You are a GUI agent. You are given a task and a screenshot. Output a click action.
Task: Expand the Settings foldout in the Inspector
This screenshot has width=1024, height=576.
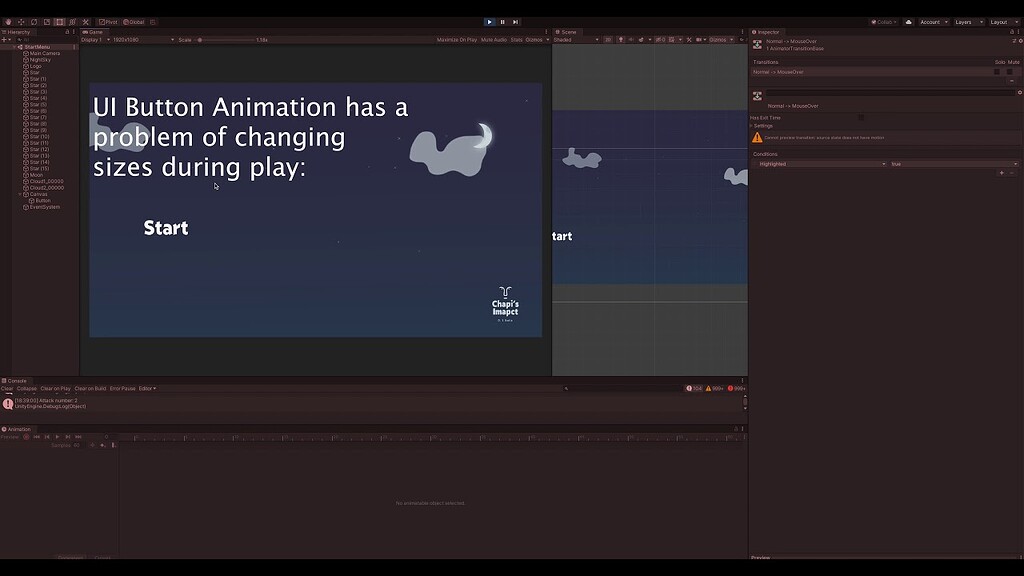[758, 126]
